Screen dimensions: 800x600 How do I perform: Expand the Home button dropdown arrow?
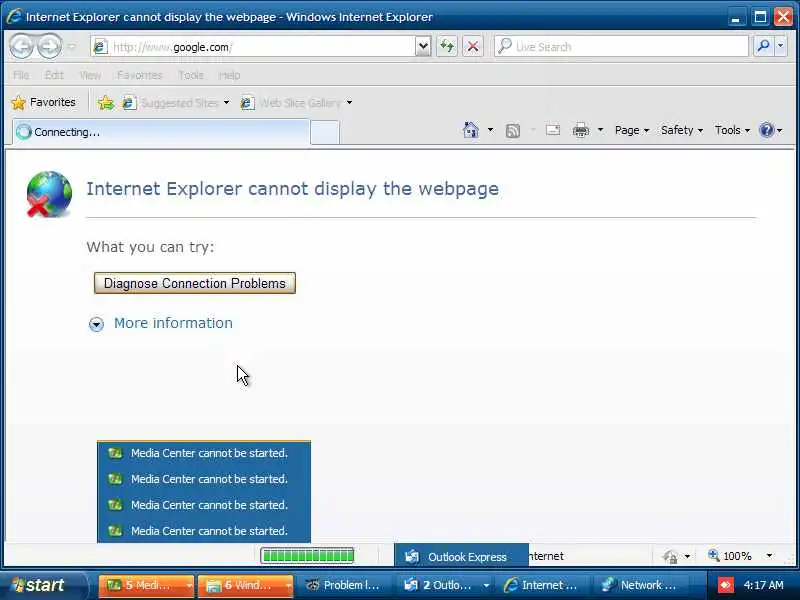[x=490, y=130]
